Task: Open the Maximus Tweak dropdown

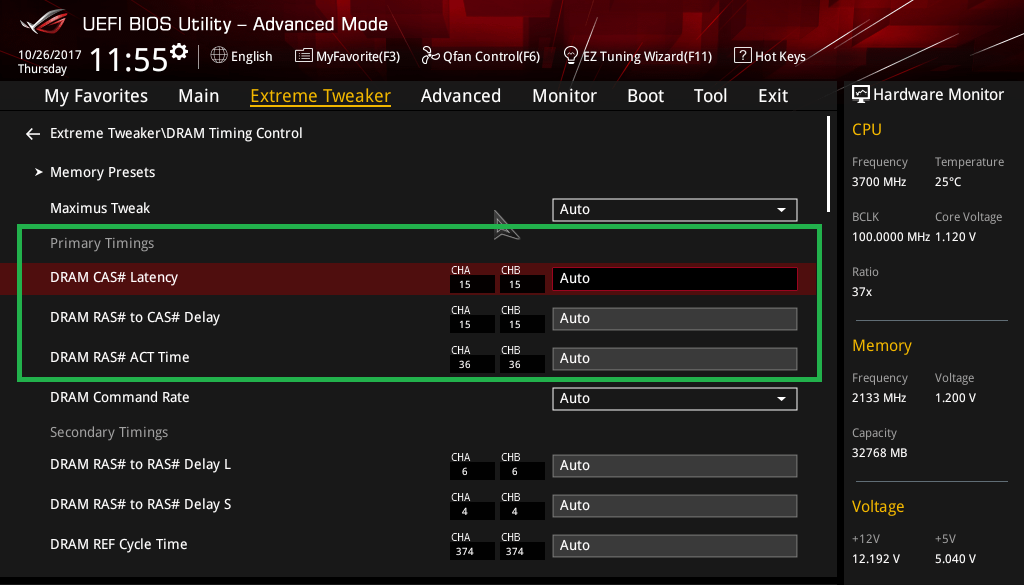Action: pyautogui.click(x=674, y=209)
